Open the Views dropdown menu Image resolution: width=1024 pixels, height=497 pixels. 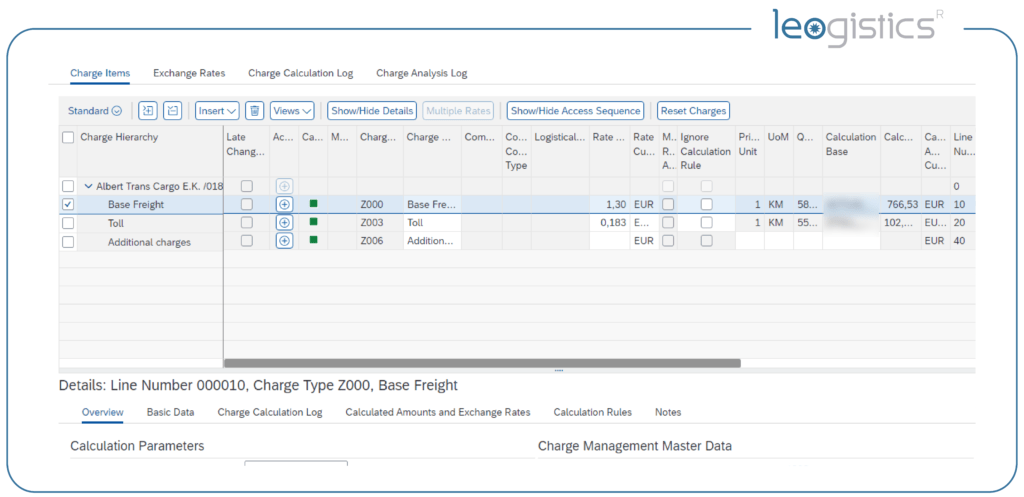pos(293,111)
